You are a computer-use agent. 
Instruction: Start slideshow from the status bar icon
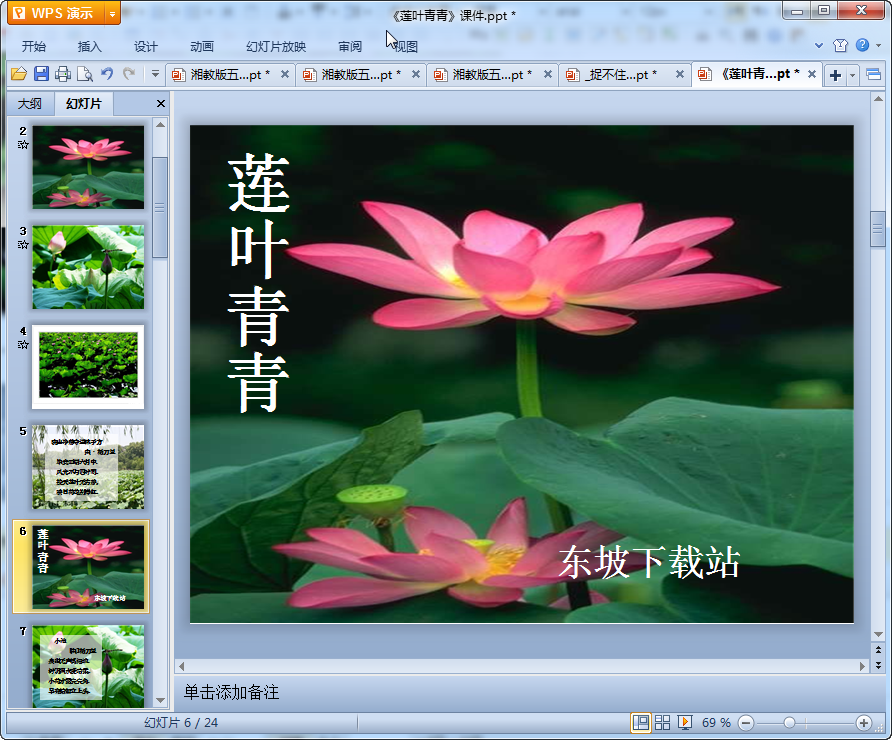pyautogui.click(x=685, y=722)
